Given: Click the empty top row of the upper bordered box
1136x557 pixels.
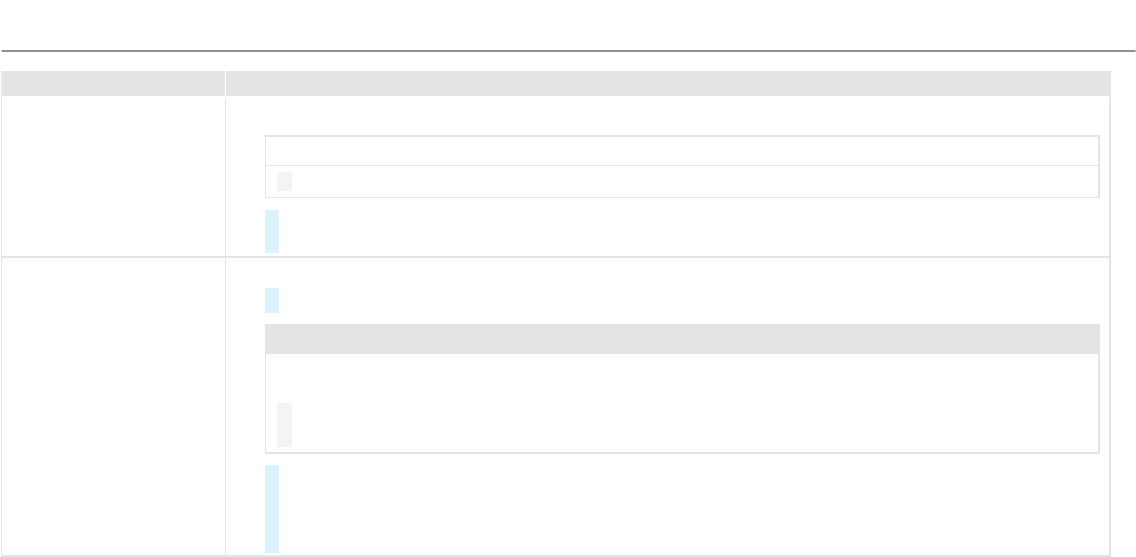Looking at the screenshot, I should coord(682,151).
